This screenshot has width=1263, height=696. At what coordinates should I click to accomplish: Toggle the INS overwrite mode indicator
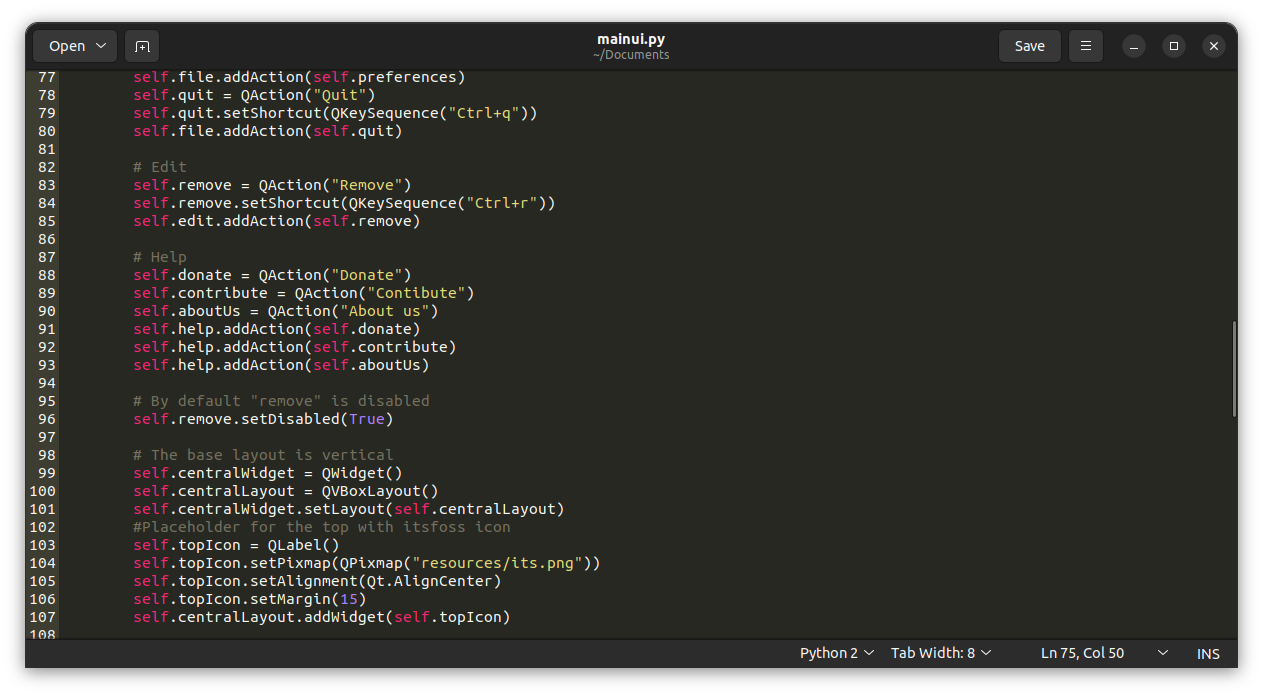(x=1207, y=653)
